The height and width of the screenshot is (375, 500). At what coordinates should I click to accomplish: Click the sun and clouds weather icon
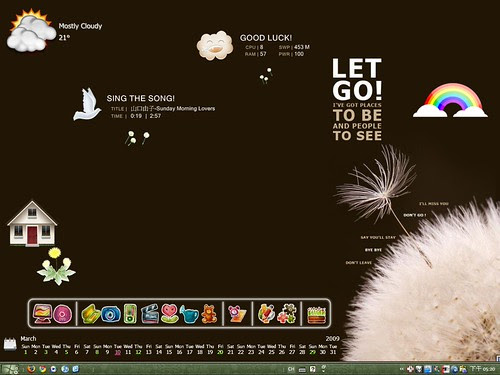point(31,31)
